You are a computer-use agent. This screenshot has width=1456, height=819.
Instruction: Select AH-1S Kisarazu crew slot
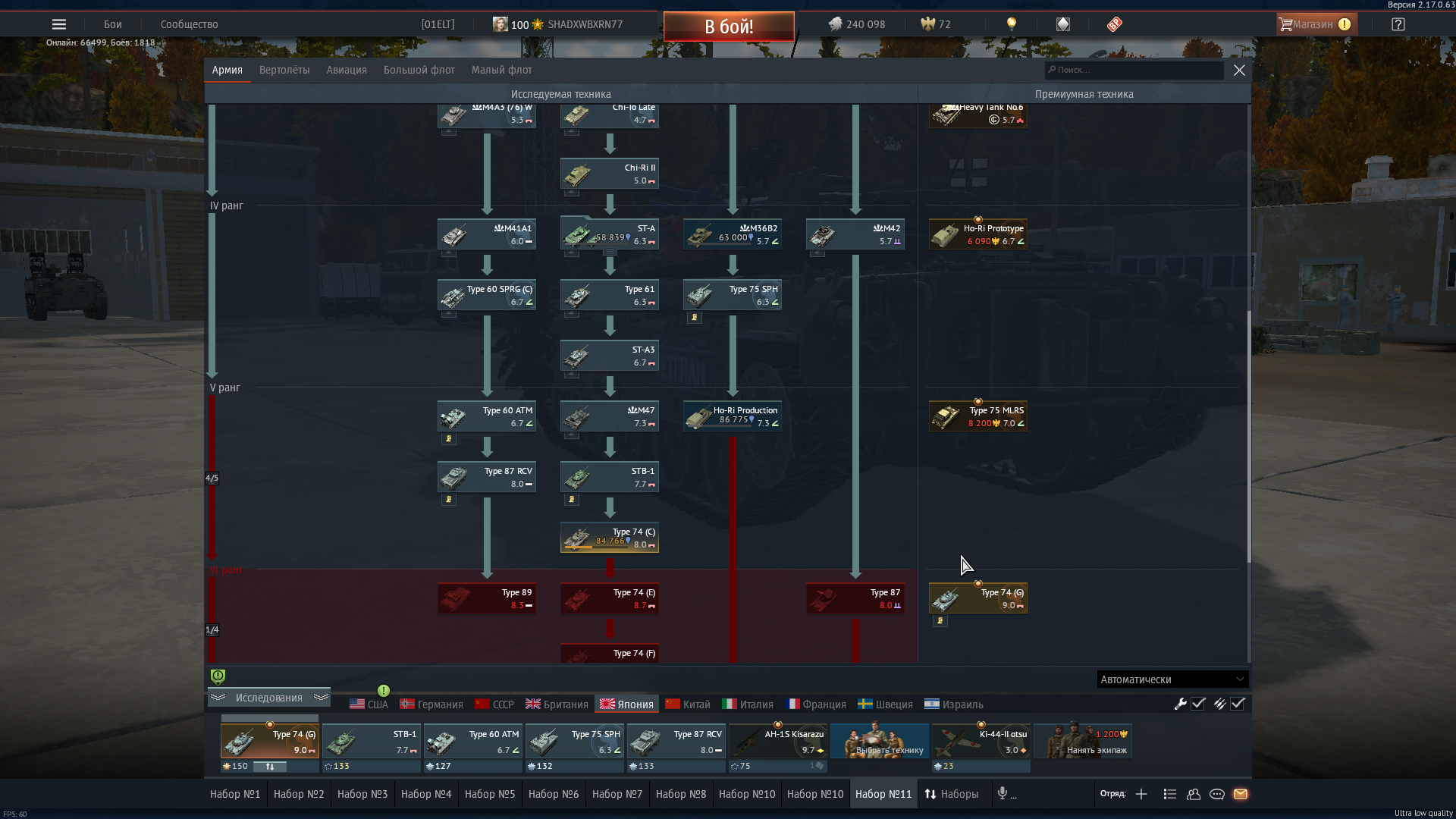click(x=778, y=741)
